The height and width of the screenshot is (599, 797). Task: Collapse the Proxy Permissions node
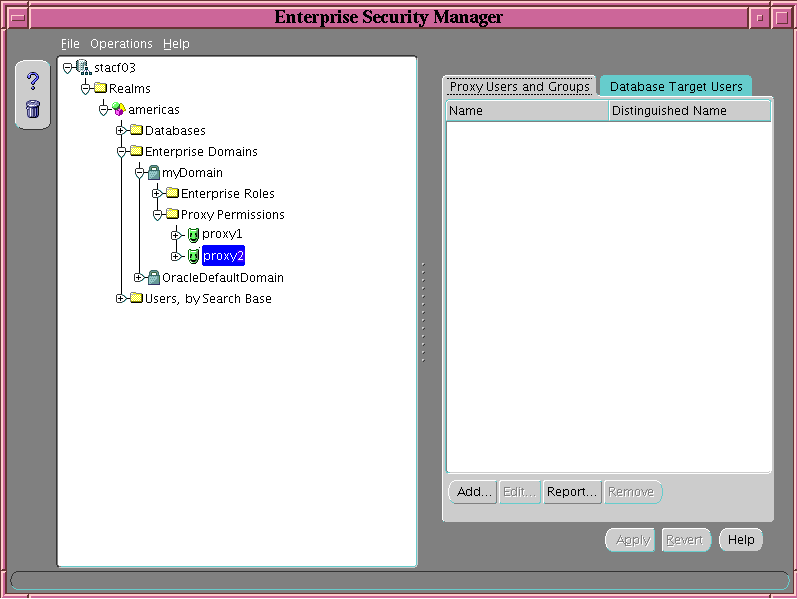click(157, 215)
